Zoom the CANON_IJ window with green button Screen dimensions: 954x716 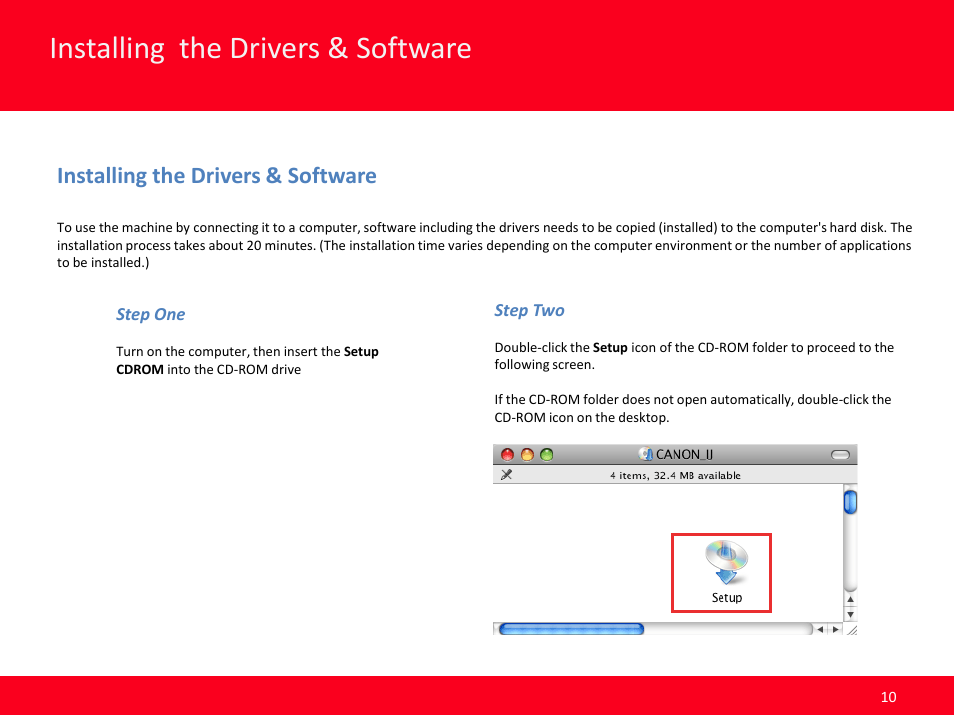[546, 454]
